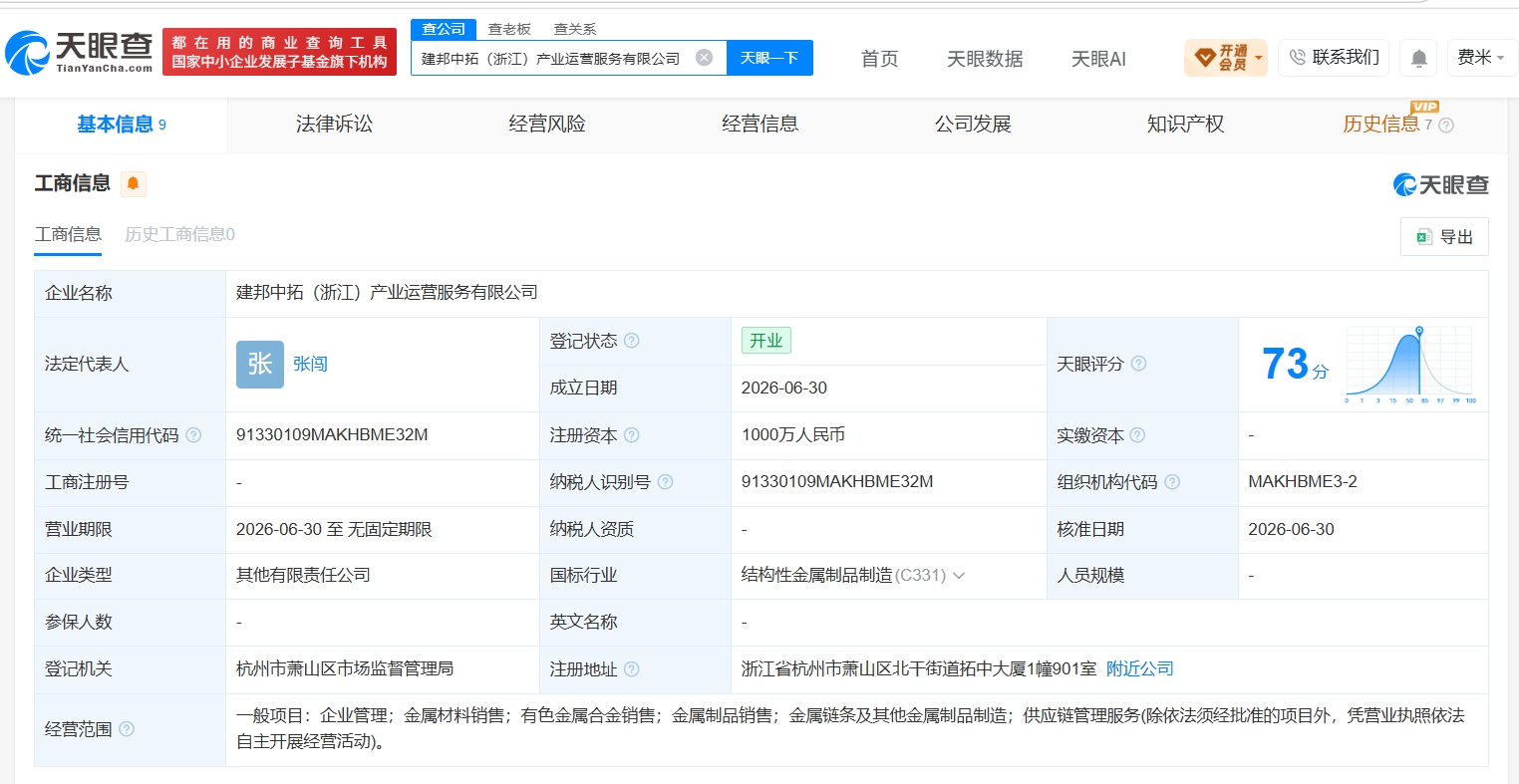This screenshot has height=784, width=1519.
Task: Click help icon next to 登记状态
Action: pos(632,341)
